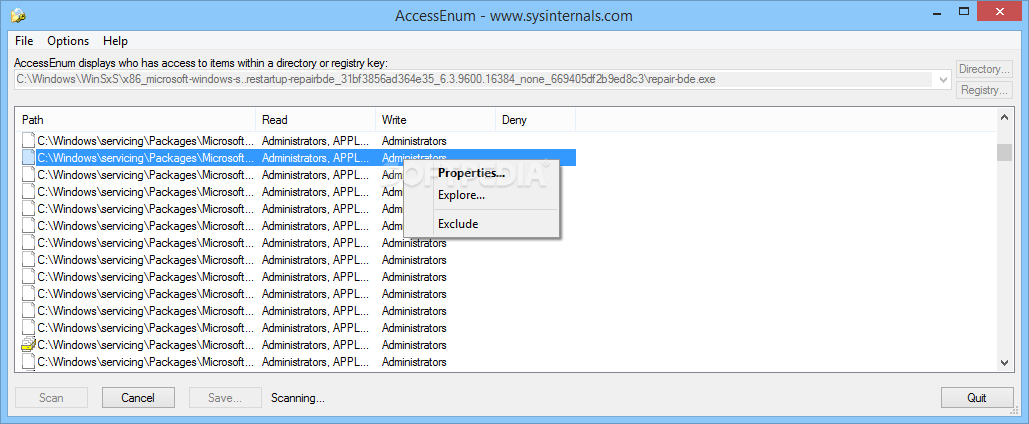This screenshot has height=424, width=1029.
Task: Sort by the Path column header
Action: (x=136, y=120)
